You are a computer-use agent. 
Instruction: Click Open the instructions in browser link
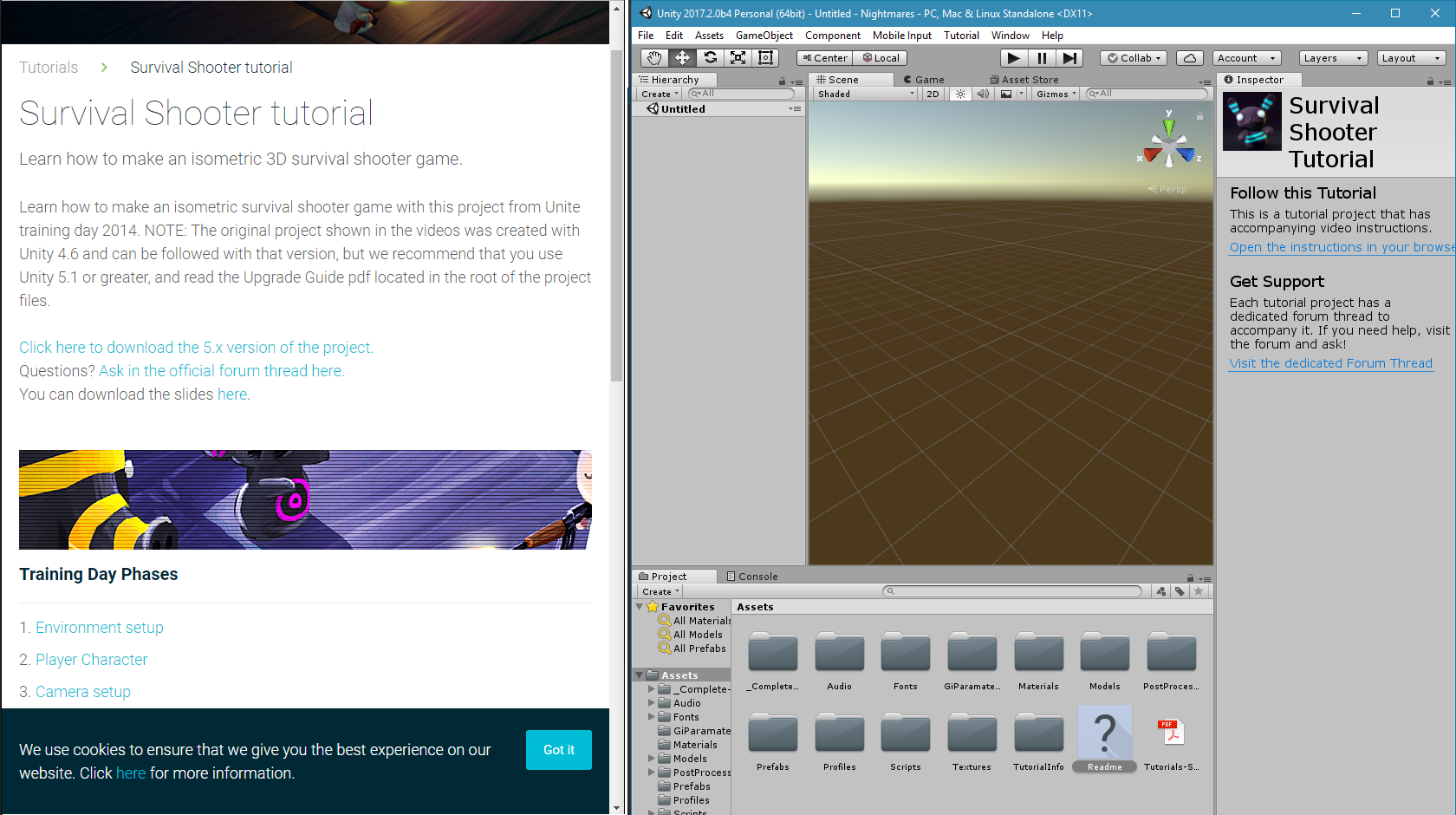[1342, 247]
